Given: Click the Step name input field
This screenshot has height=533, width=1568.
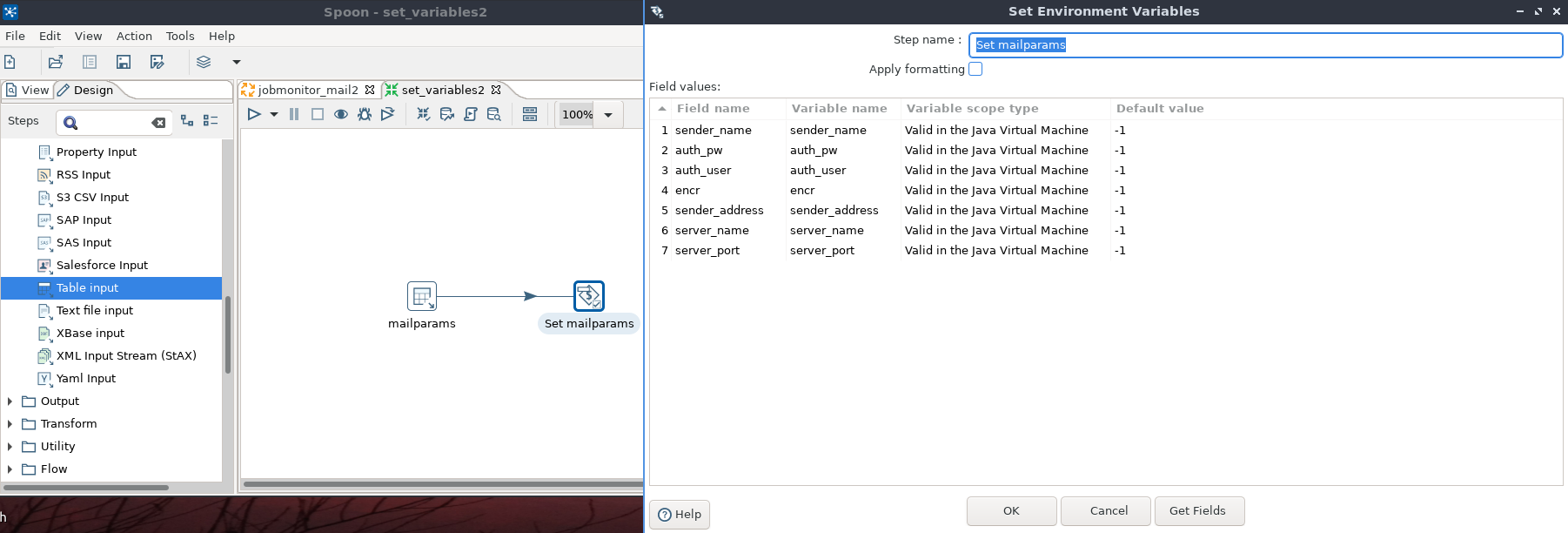Looking at the screenshot, I should pyautogui.click(x=1265, y=44).
